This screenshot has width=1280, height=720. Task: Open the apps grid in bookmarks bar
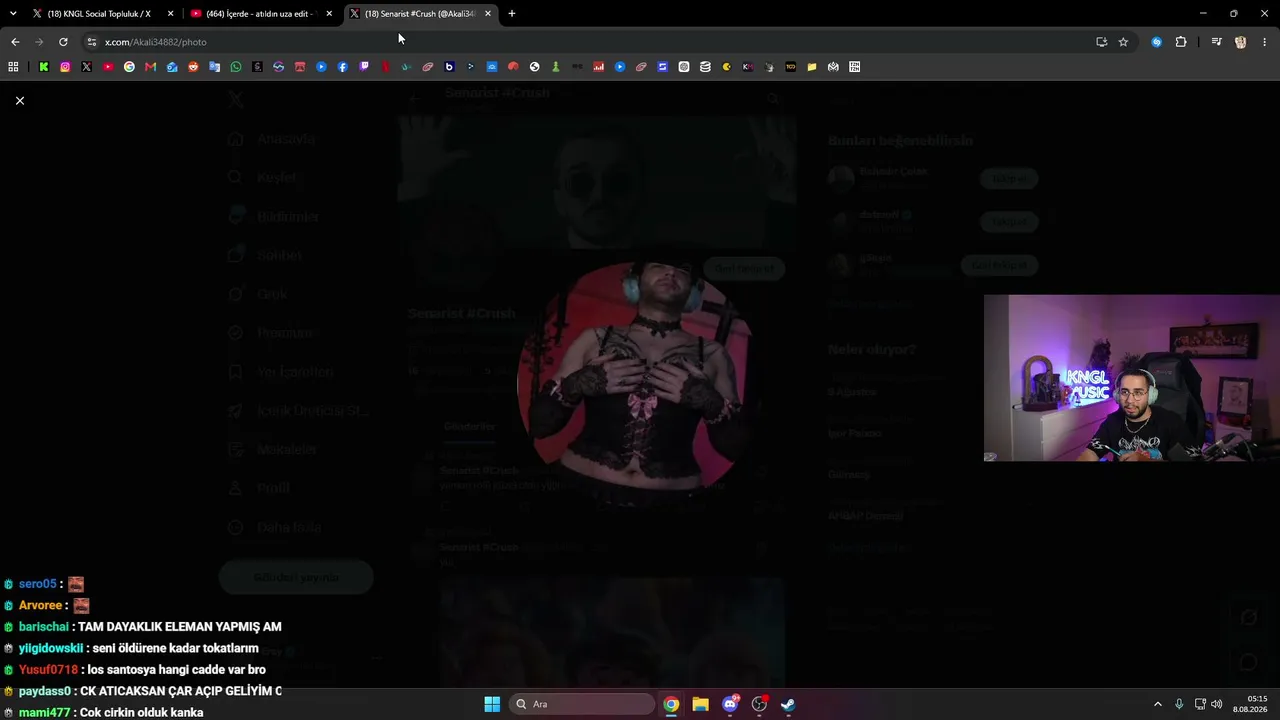13,67
